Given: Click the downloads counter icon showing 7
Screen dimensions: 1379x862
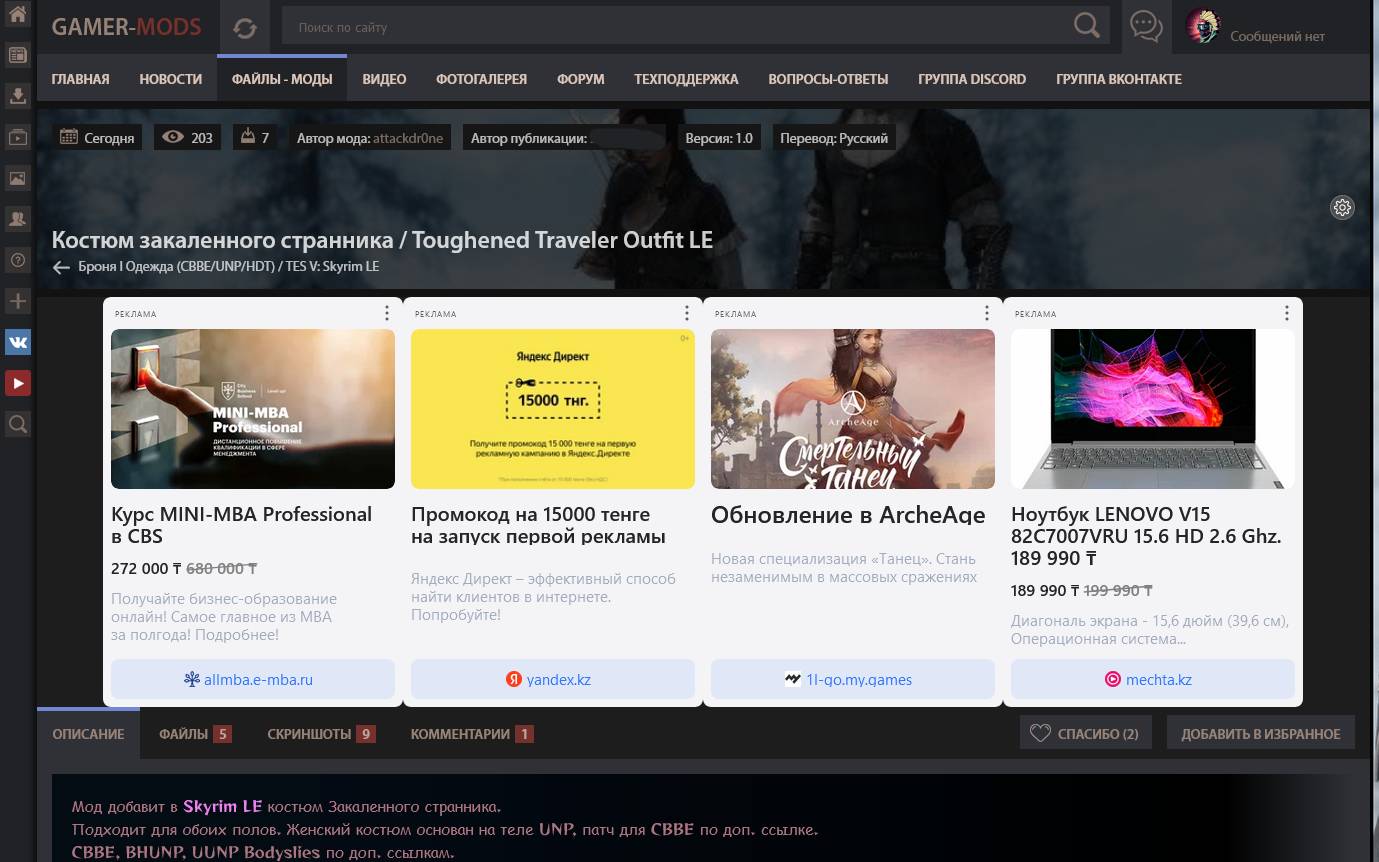Looking at the screenshot, I should pos(247,137).
